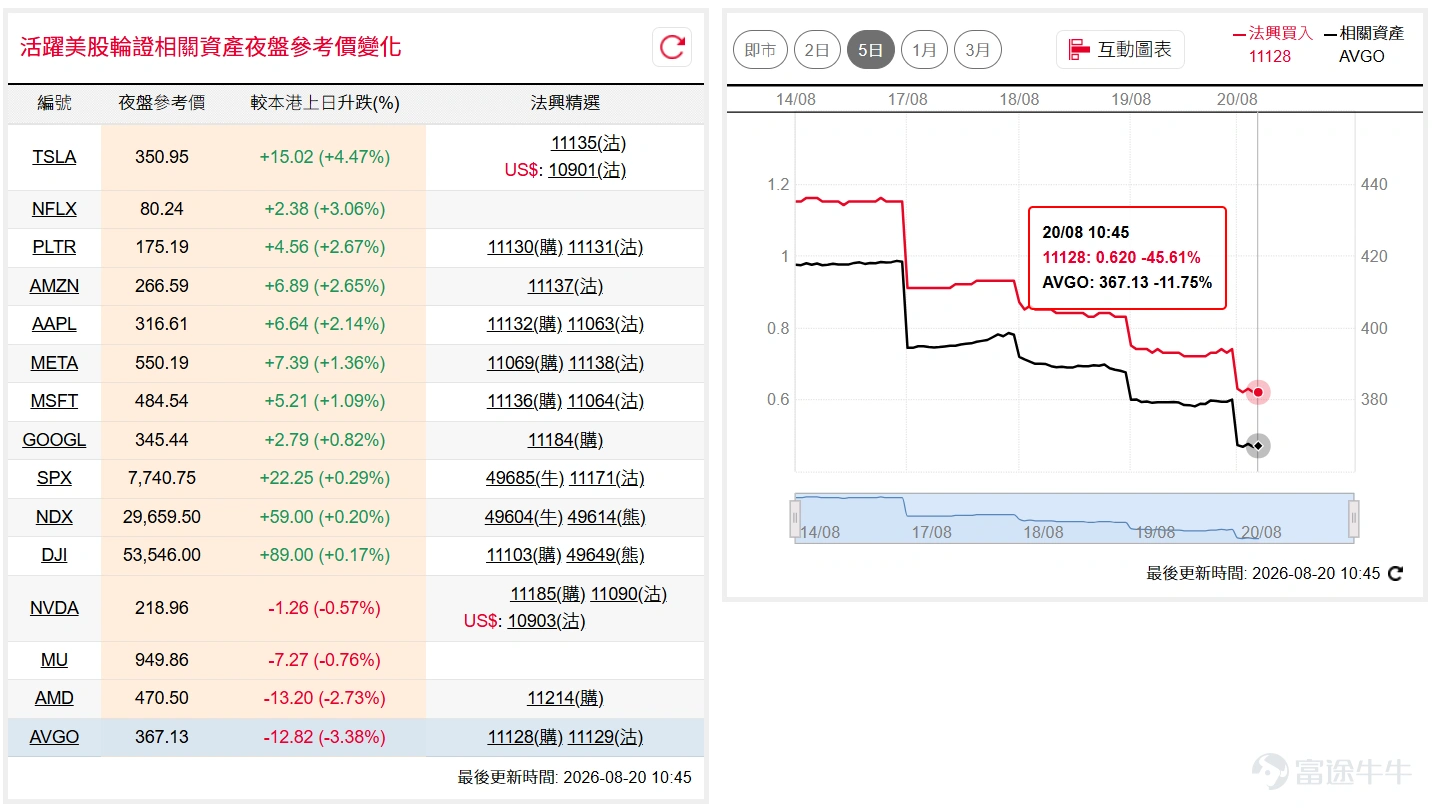Image resolution: width=1432 pixels, height=808 pixels.
Task: Open the GOOGL ticker link
Action: click(x=54, y=440)
